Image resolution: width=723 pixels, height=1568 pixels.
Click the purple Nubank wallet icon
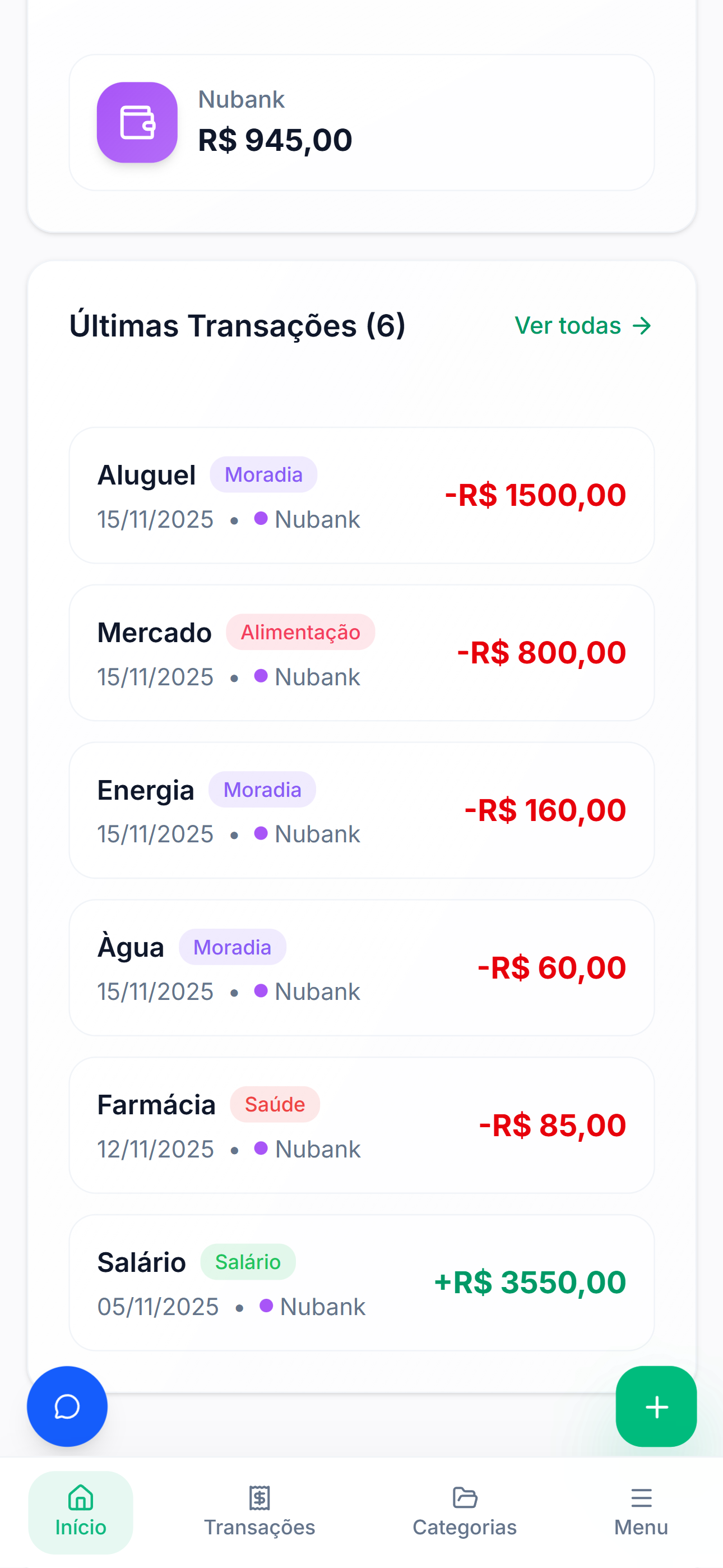(137, 122)
